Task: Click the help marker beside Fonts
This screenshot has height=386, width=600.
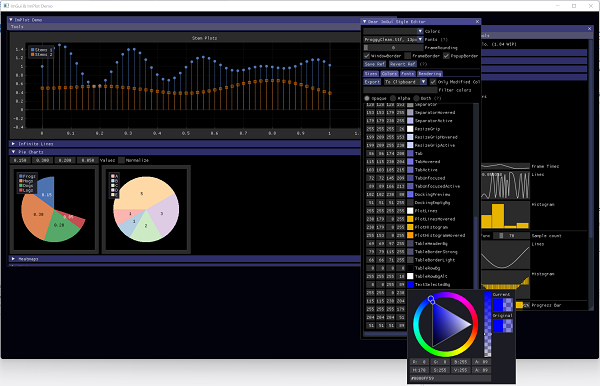Action: (x=443, y=39)
